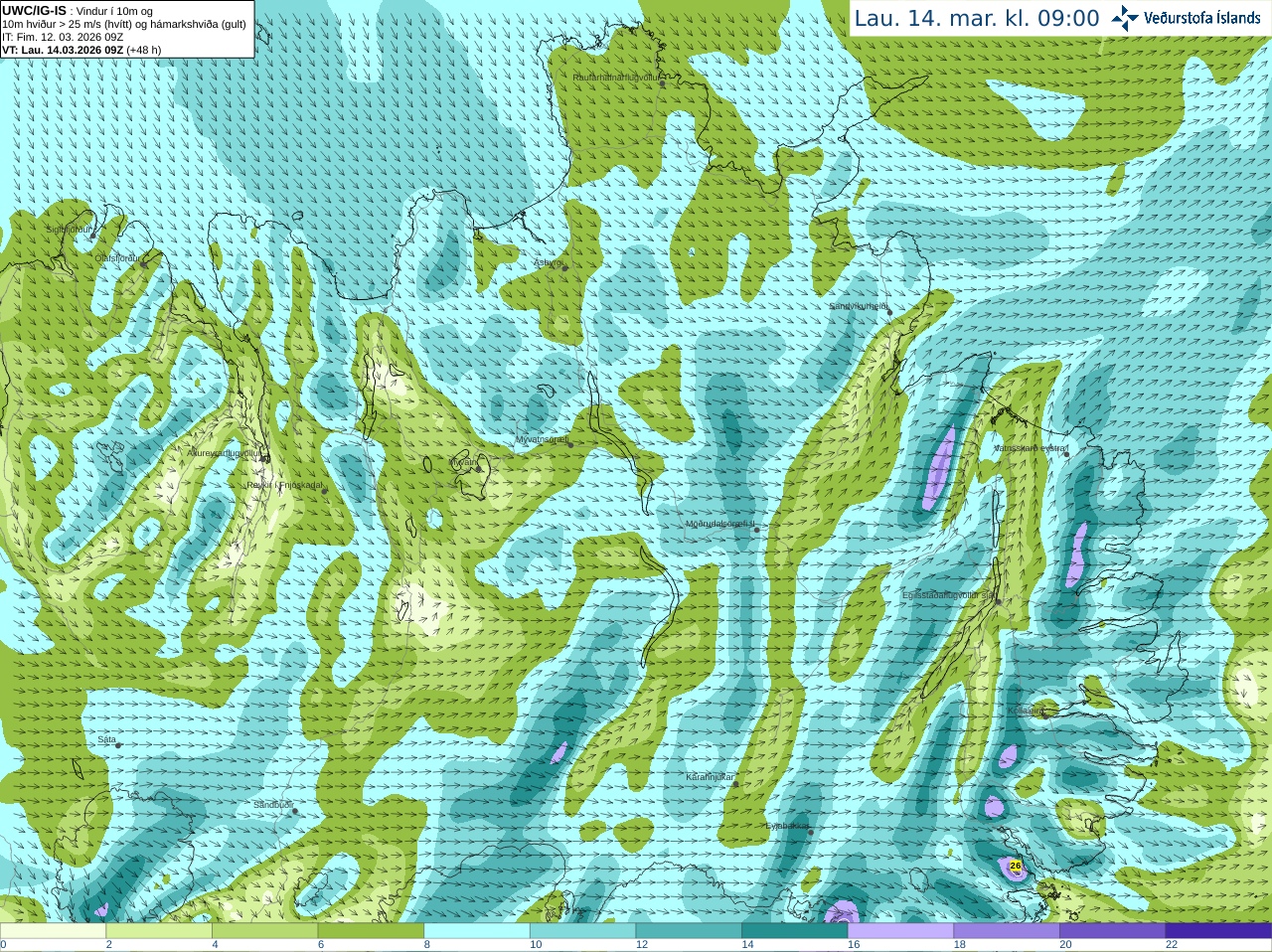Click the 18–20 m/s purple legend swatch
The height and width of the screenshot is (952, 1272).
(1007, 931)
